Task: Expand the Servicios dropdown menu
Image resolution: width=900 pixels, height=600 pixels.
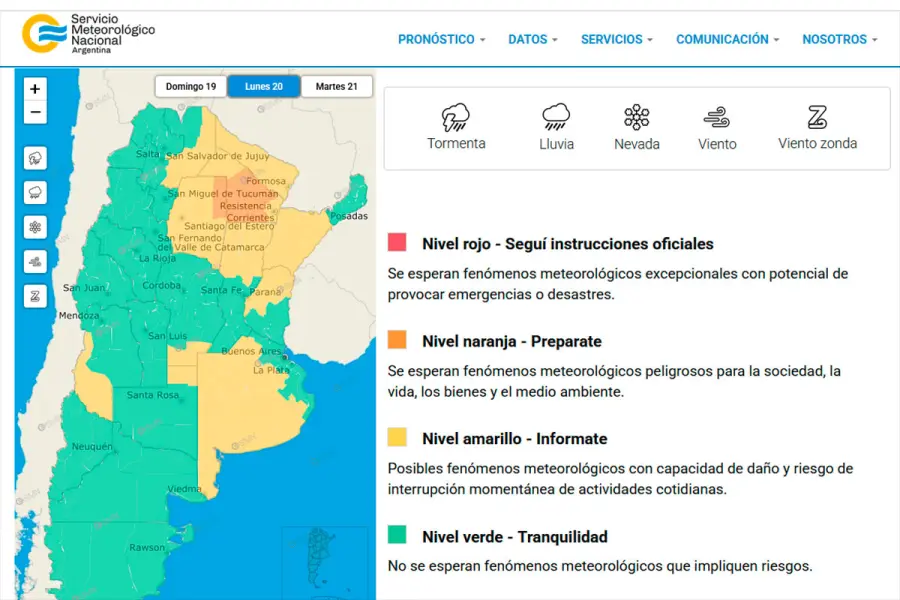Action: (x=616, y=39)
